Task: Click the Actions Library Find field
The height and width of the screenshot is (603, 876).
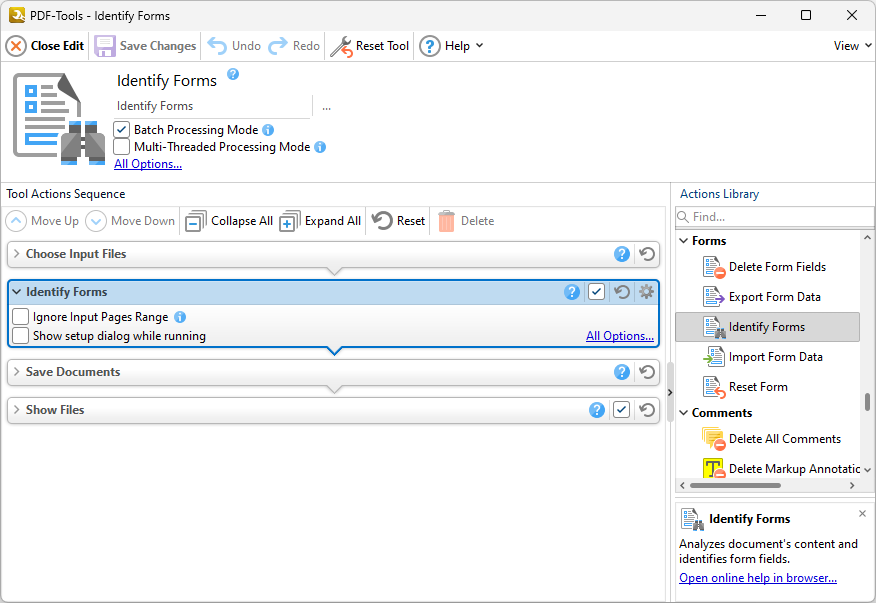Action: point(774,217)
